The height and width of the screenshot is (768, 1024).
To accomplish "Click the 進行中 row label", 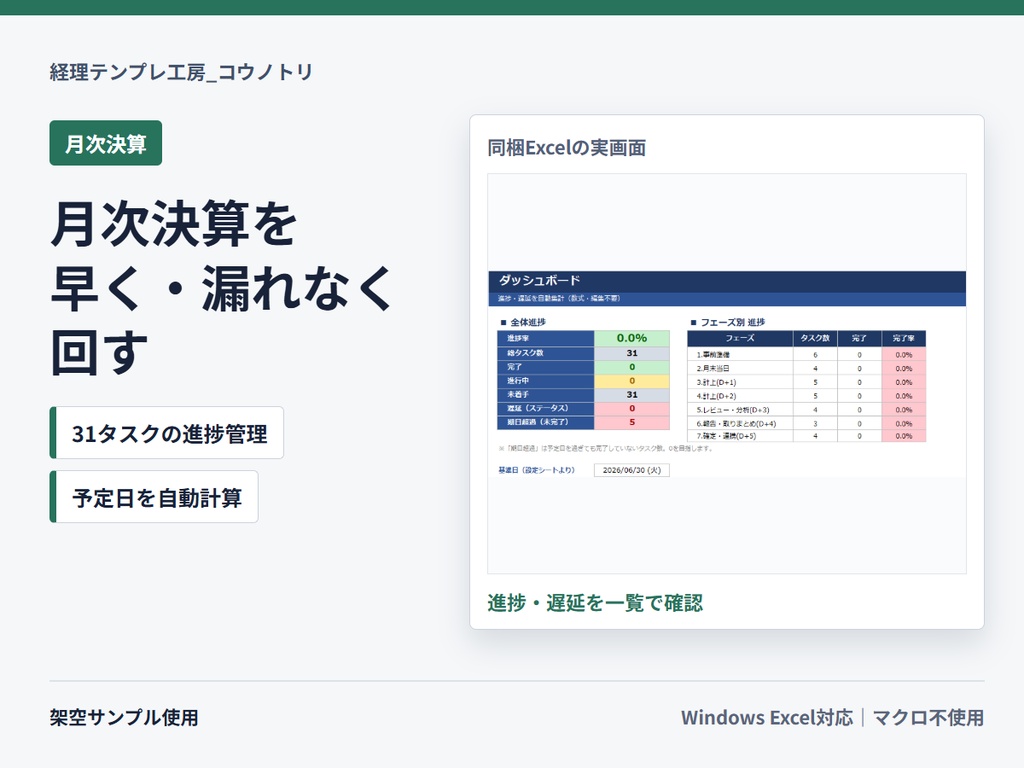I will point(546,381).
